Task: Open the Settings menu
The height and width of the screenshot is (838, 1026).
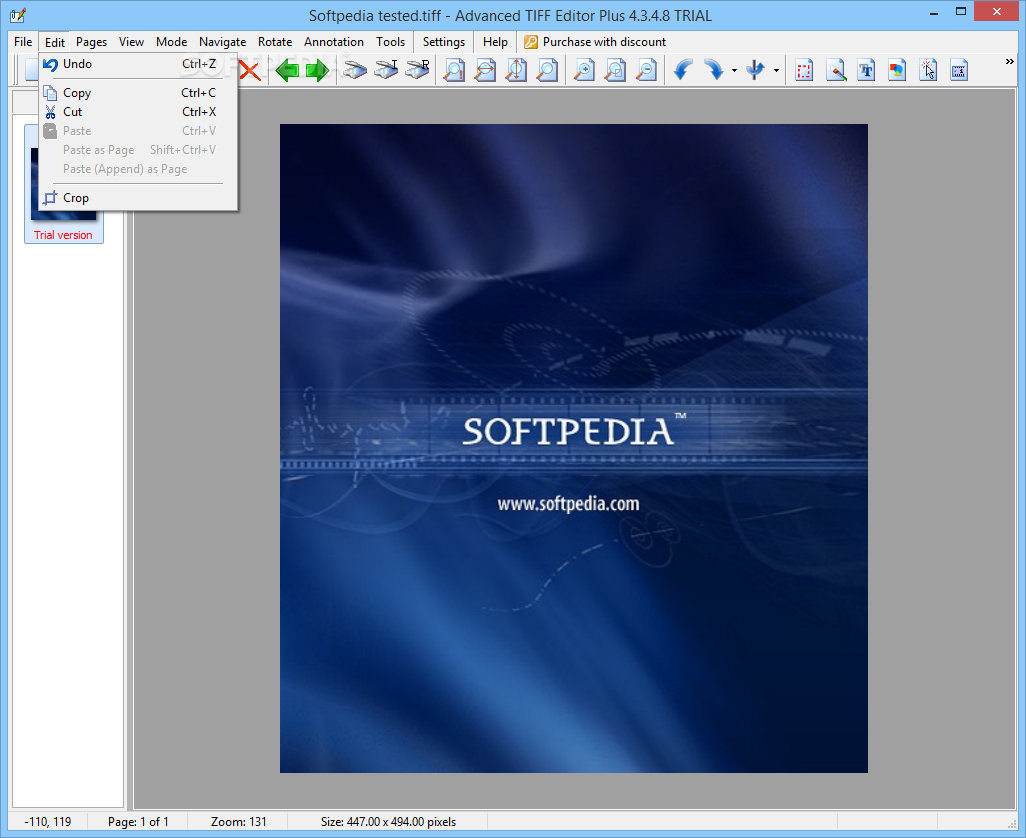Action: point(444,42)
